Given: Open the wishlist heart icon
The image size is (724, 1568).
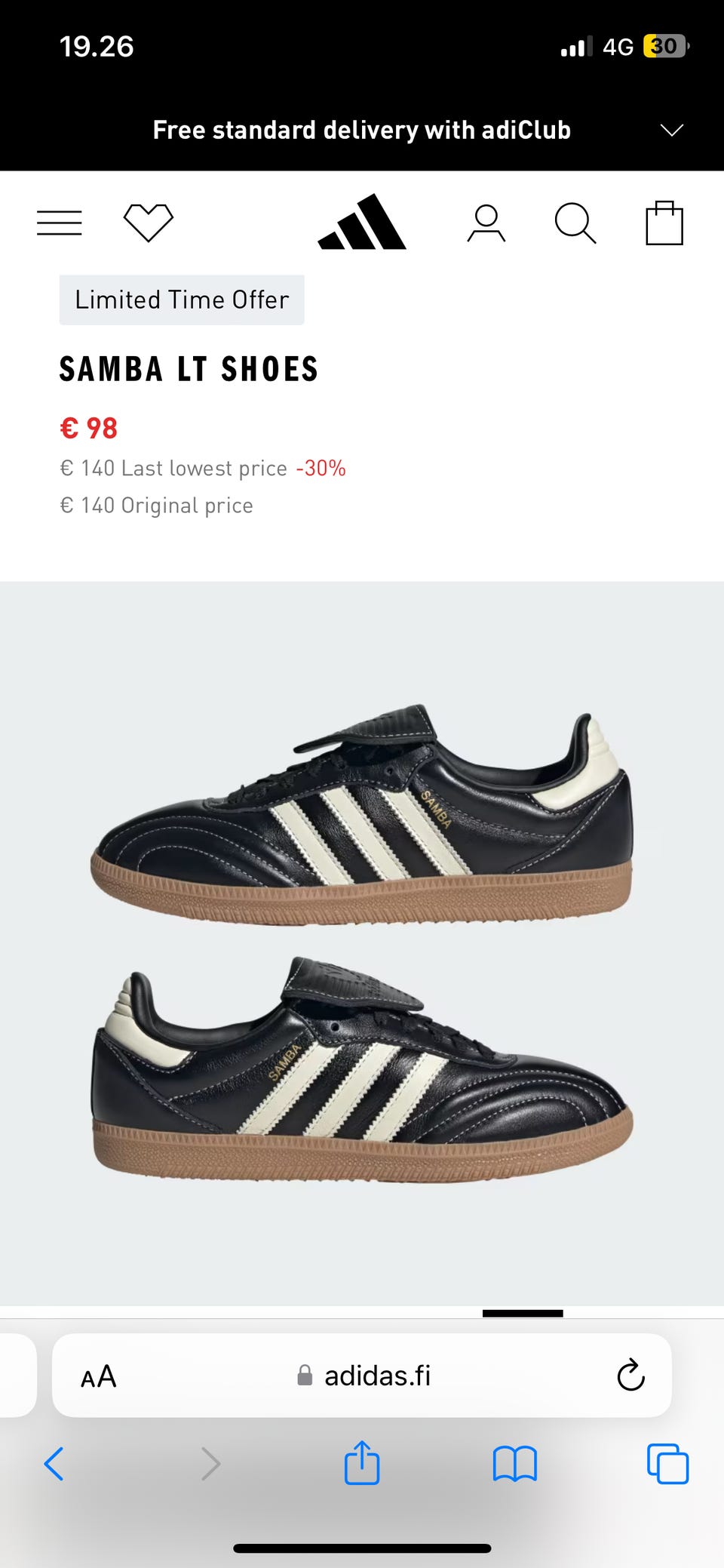Looking at the screenshot, I should pyautogui.click(x=149, y=223).
